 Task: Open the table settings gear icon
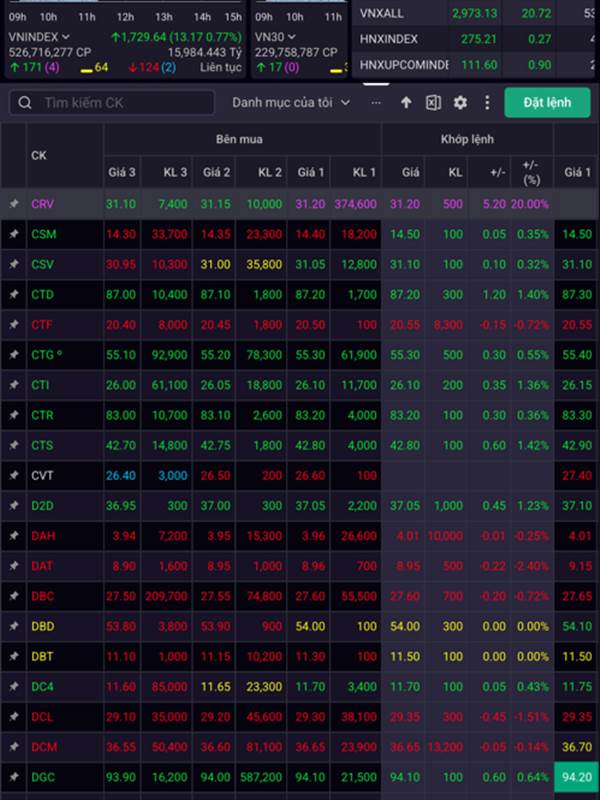460,103
